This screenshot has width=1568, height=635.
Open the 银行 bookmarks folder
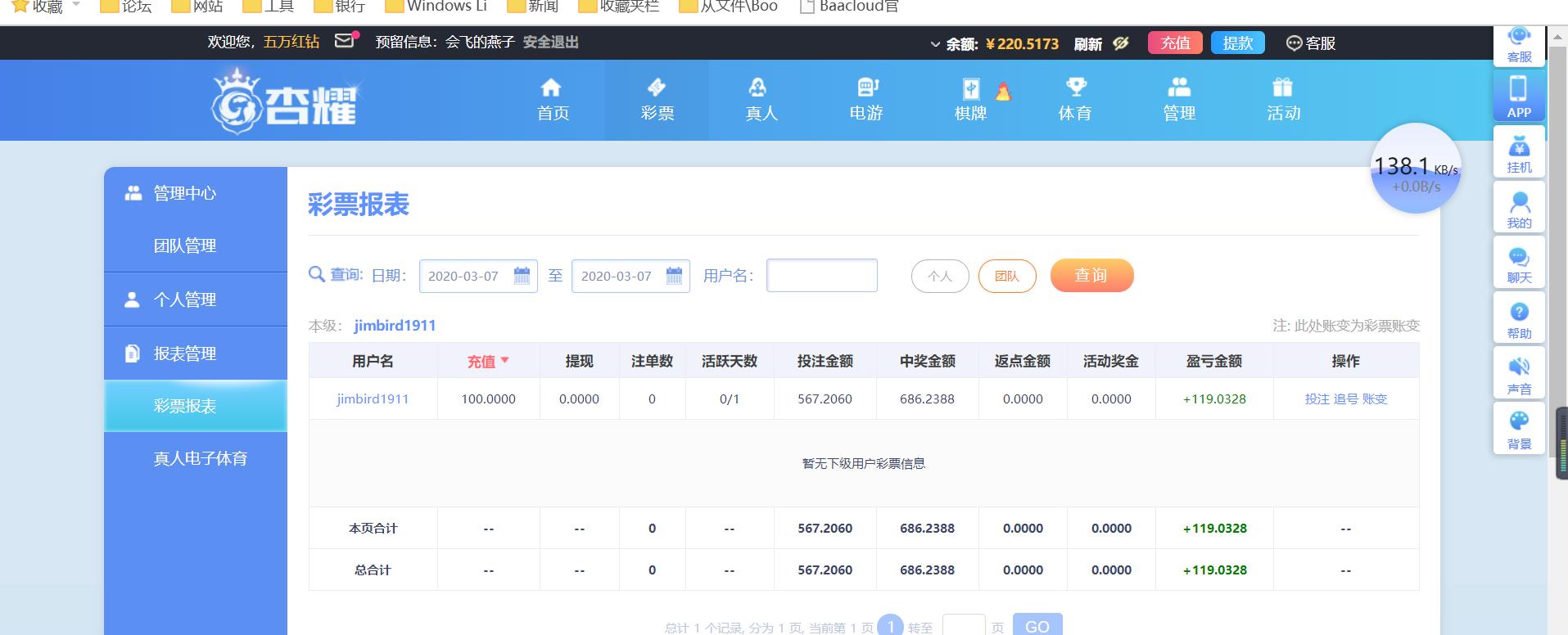pos(339,7)
